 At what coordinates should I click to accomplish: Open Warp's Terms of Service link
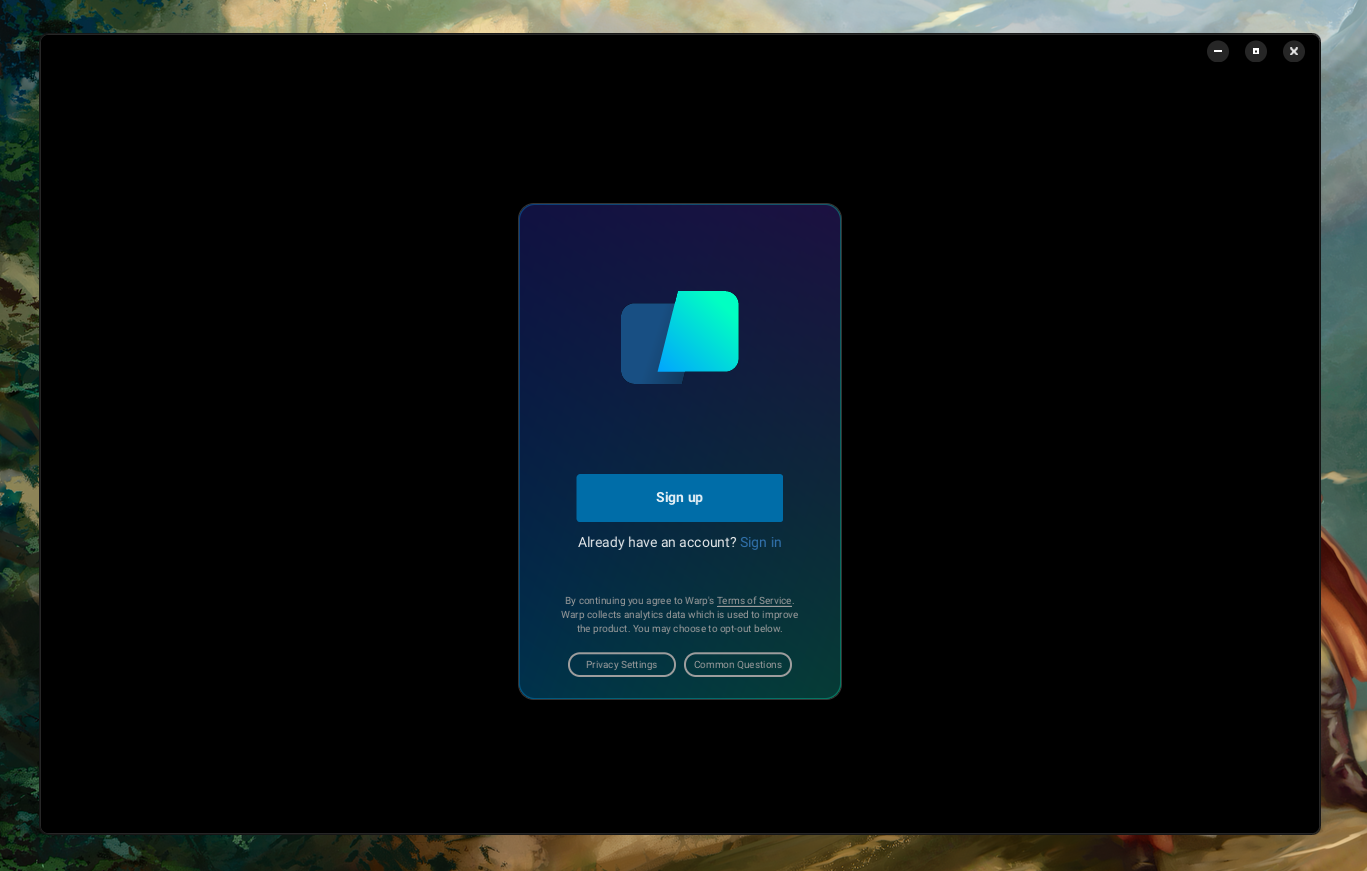click(x=754, y=601)
